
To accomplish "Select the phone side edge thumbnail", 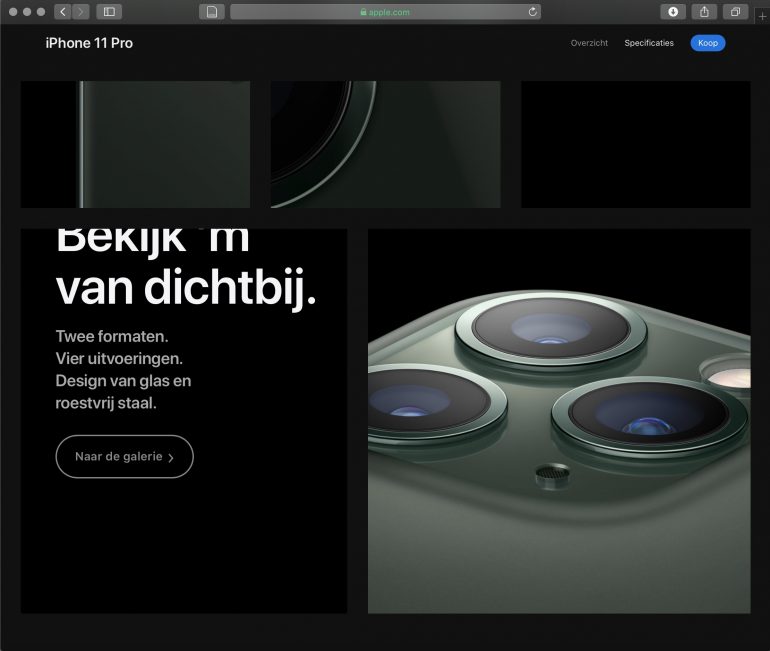I will click(x=135, y=144).
